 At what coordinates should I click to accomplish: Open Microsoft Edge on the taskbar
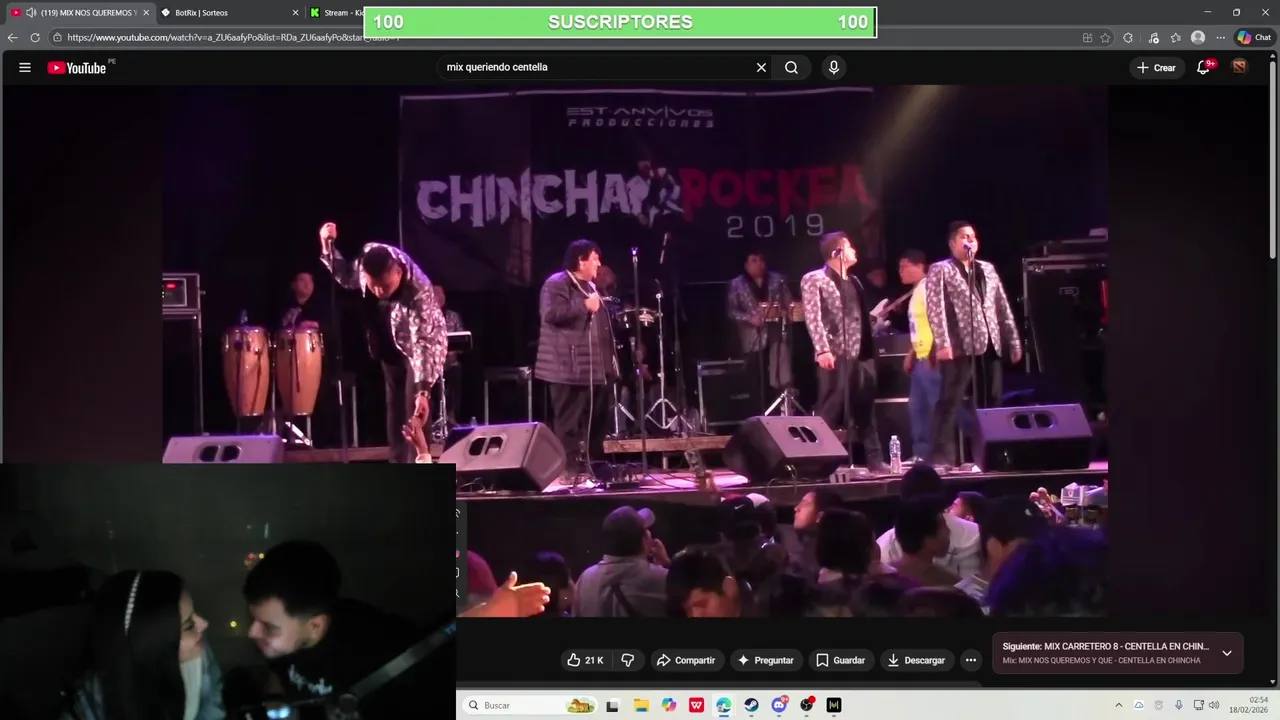[x=724, y=705]
